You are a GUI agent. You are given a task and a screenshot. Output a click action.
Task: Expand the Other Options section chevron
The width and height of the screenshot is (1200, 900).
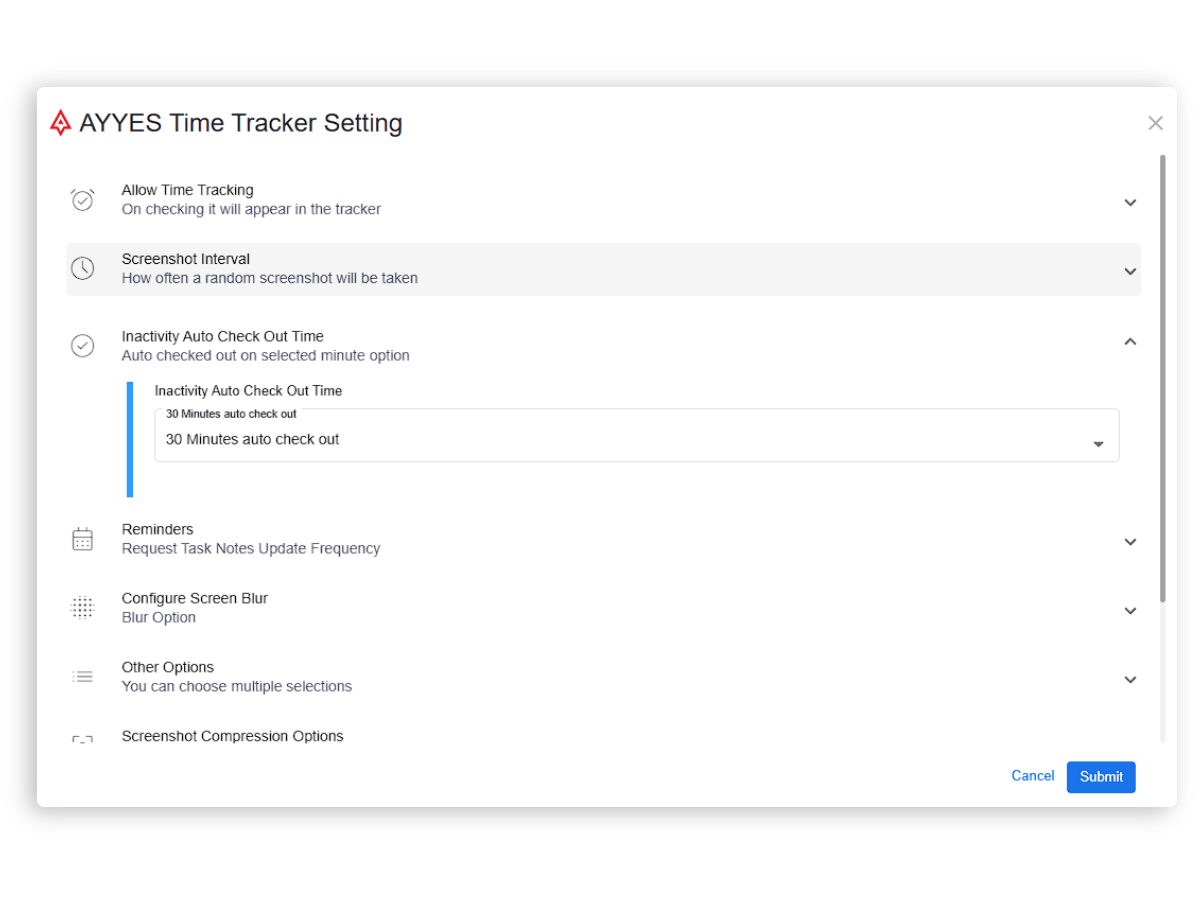point(1130,680)
